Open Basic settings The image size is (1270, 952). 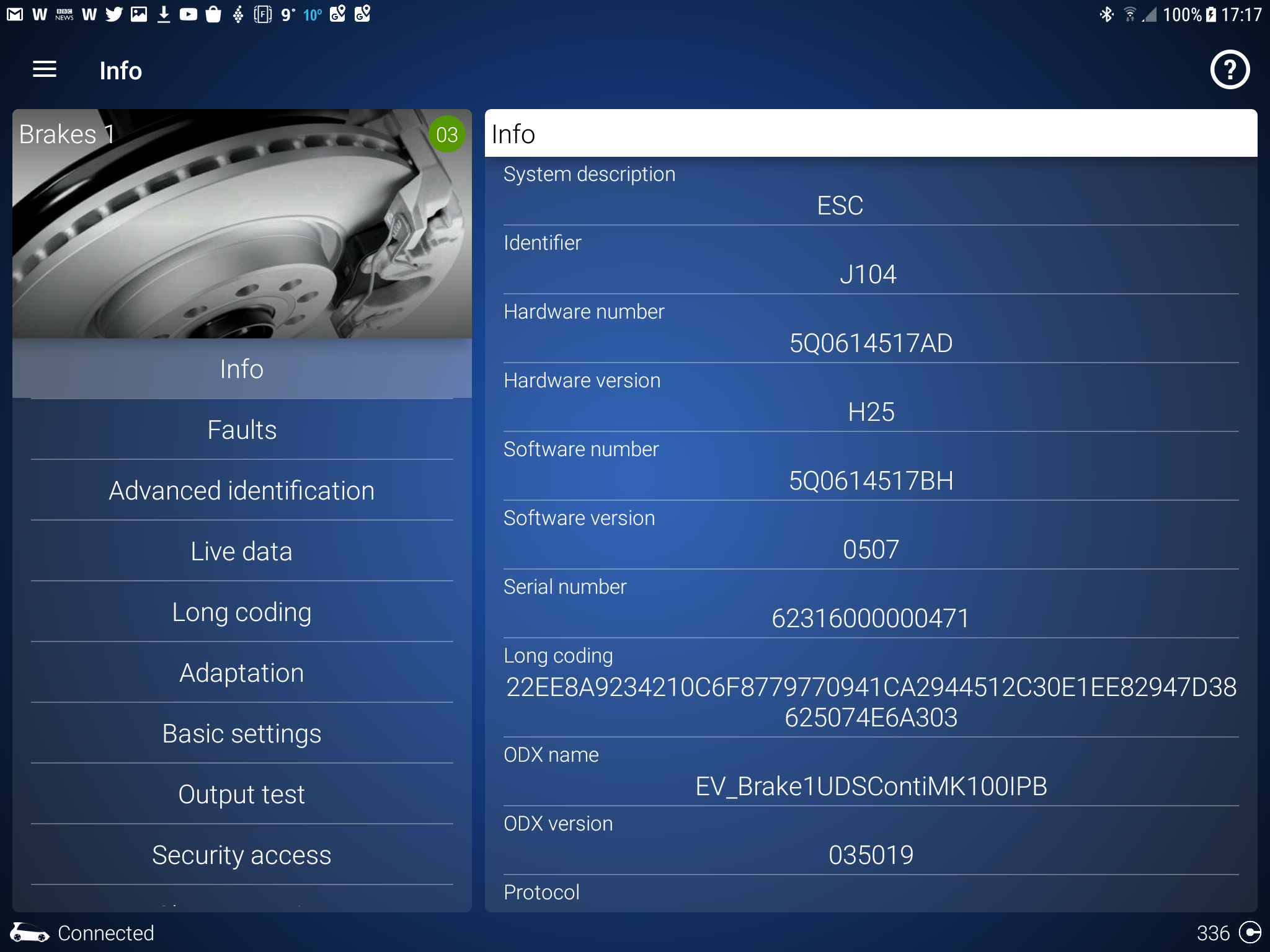[x=242, y=734]
